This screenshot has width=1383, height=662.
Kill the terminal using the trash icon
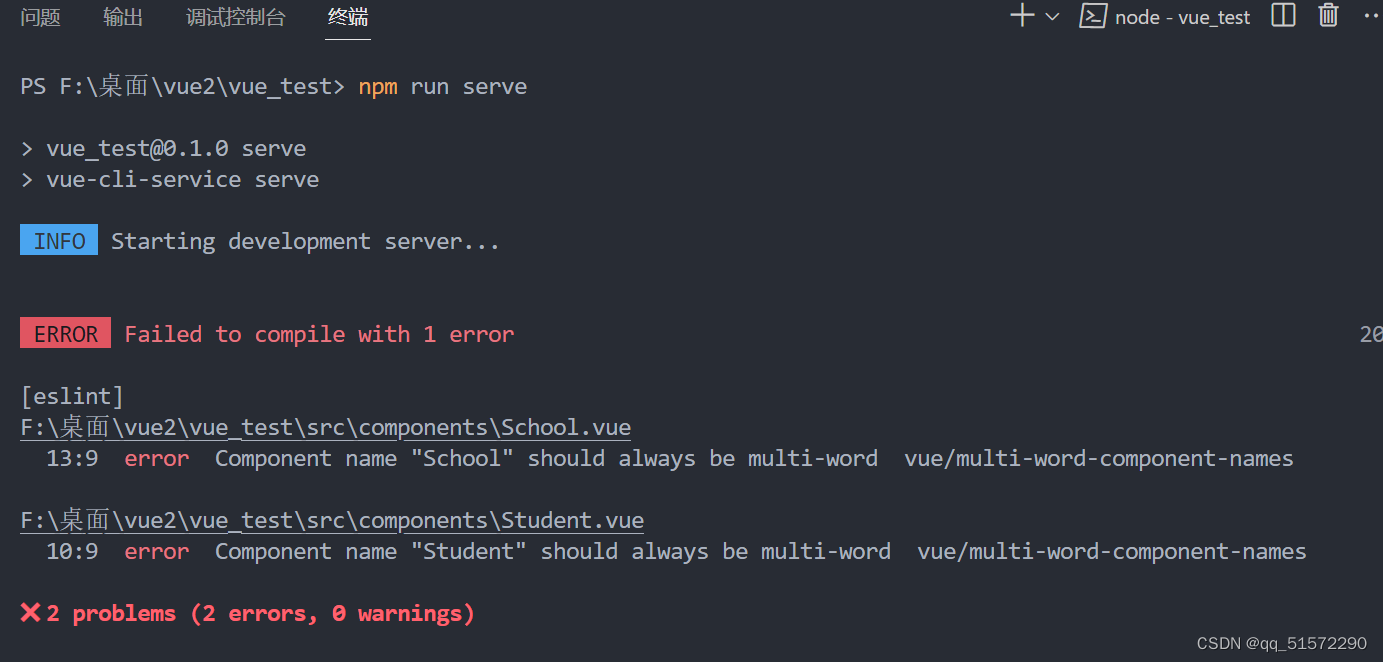coord(1328,16)
